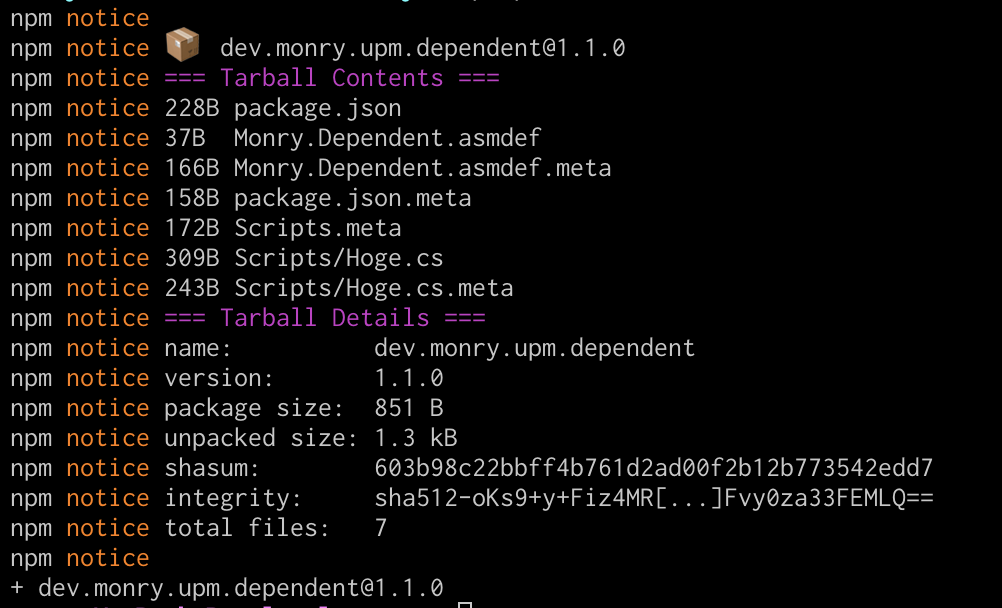Click the '172B' size value

click(x=192, y=228)
